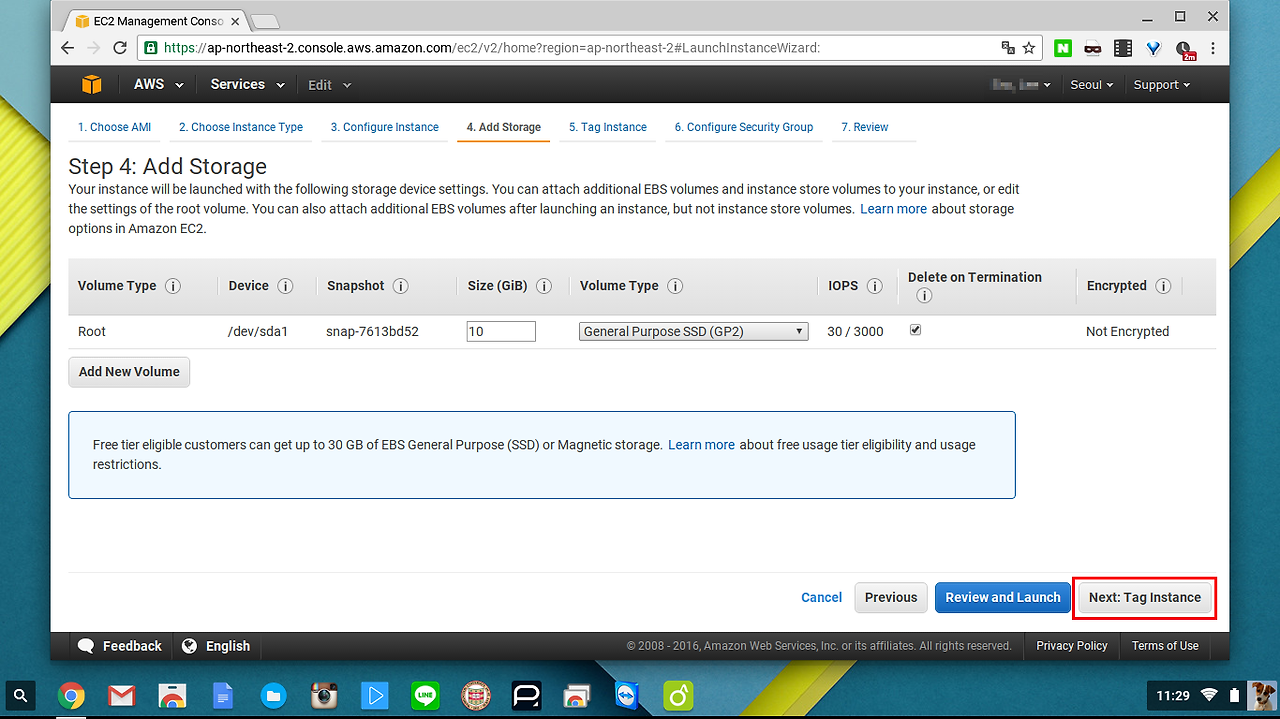Open the Chrome three-dot menu

[1213, 48]
